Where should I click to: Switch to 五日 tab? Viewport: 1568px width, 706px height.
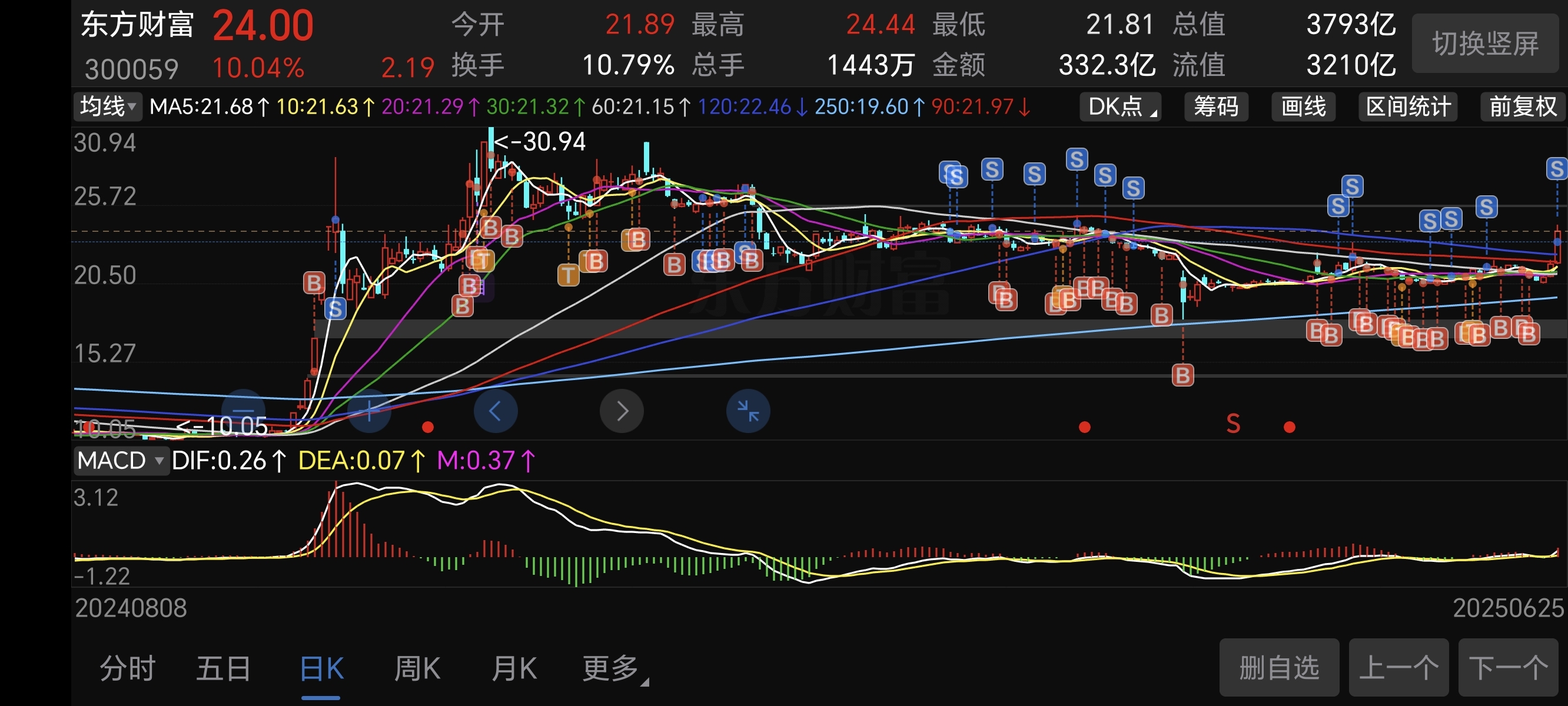click(x=224, y=668)
